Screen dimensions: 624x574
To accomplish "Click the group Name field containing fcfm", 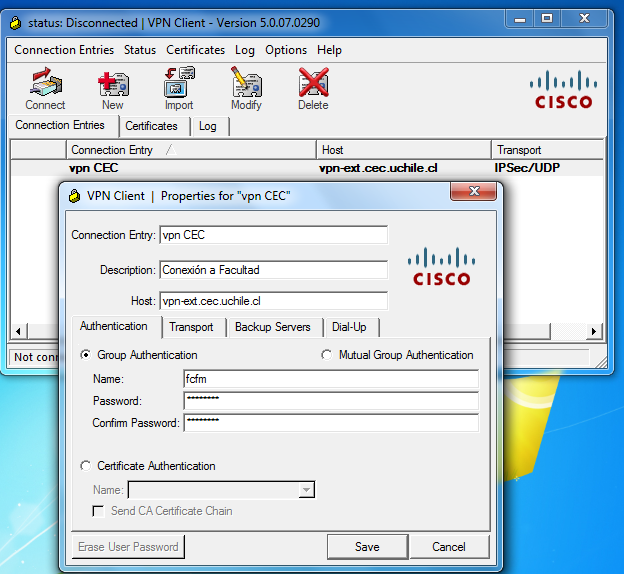I will [x=331, y=379].
